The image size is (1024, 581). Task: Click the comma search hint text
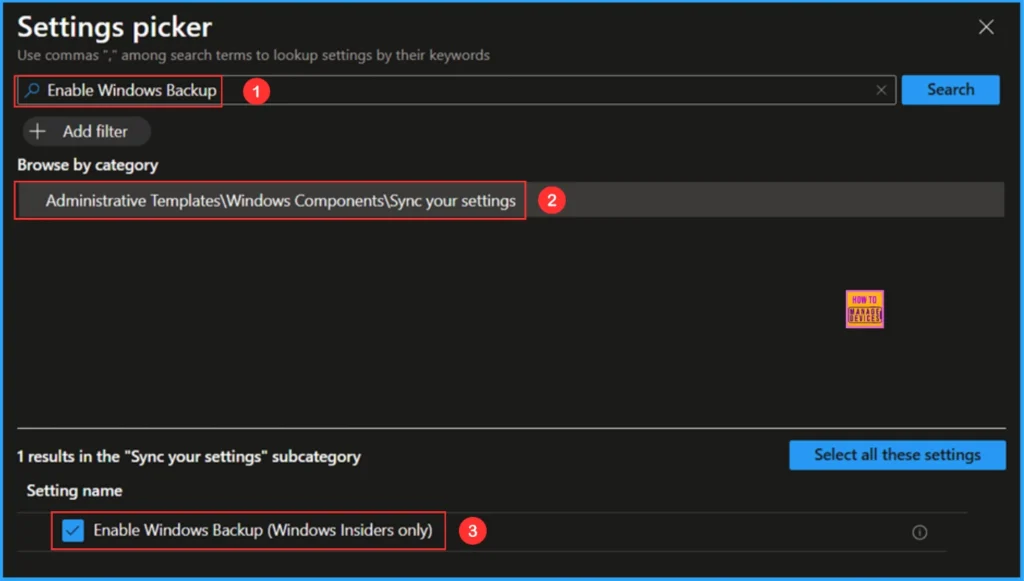click(x=253, y=55)
